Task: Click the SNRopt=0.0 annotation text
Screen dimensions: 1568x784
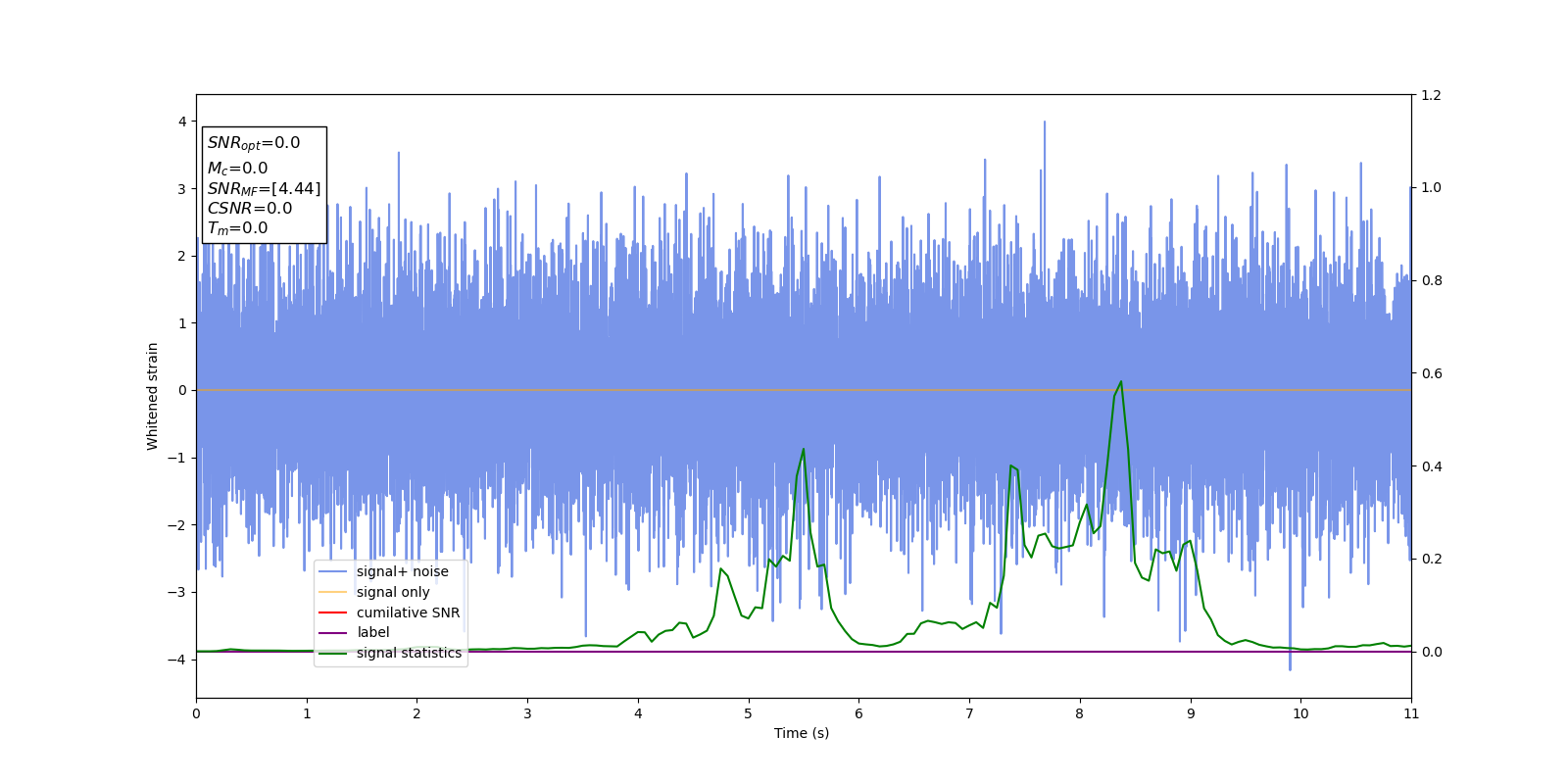Action: coord(254,143)
